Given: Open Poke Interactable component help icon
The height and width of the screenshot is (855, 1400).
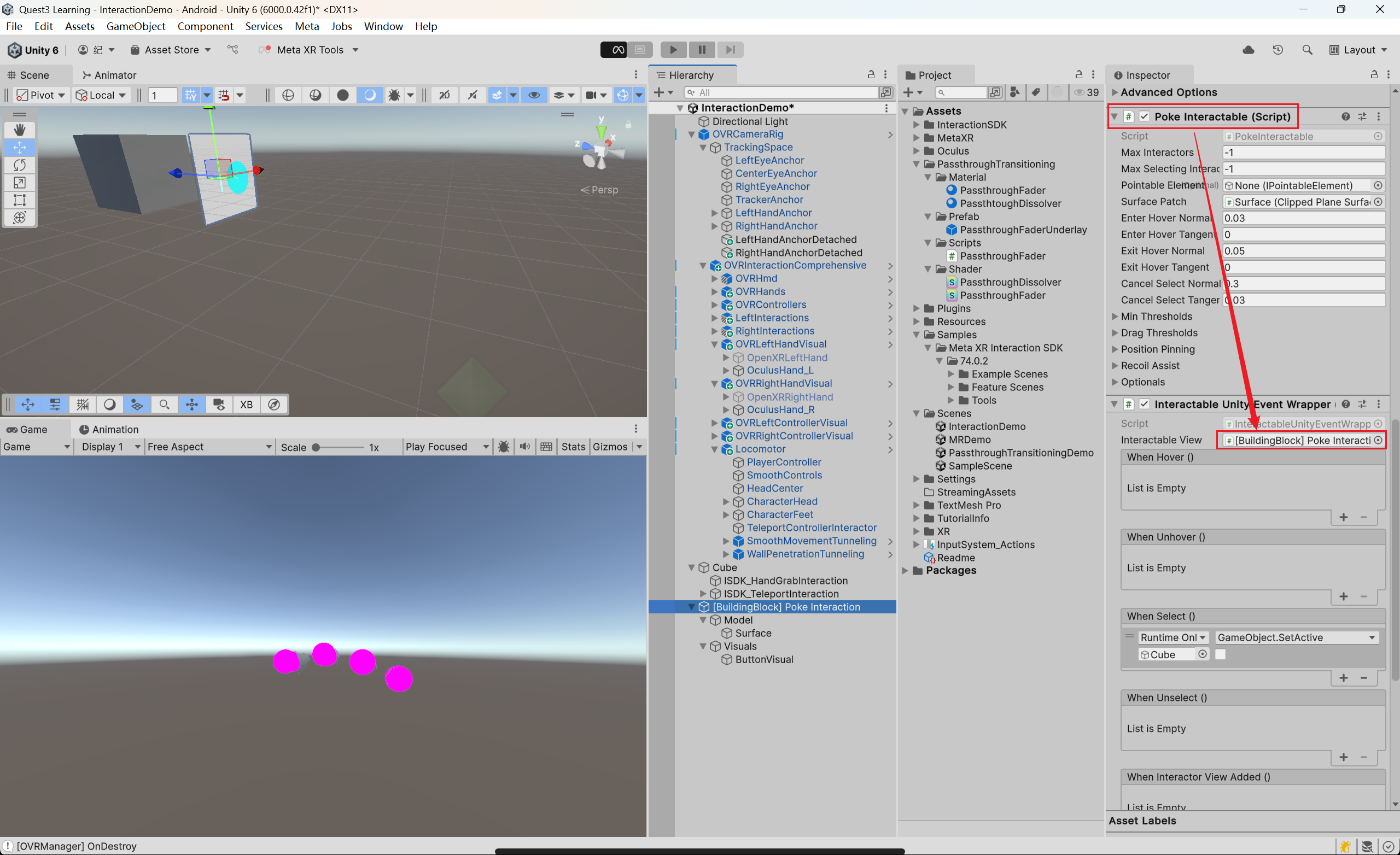Looking at the screenshot, I should tap(1345, 116).
